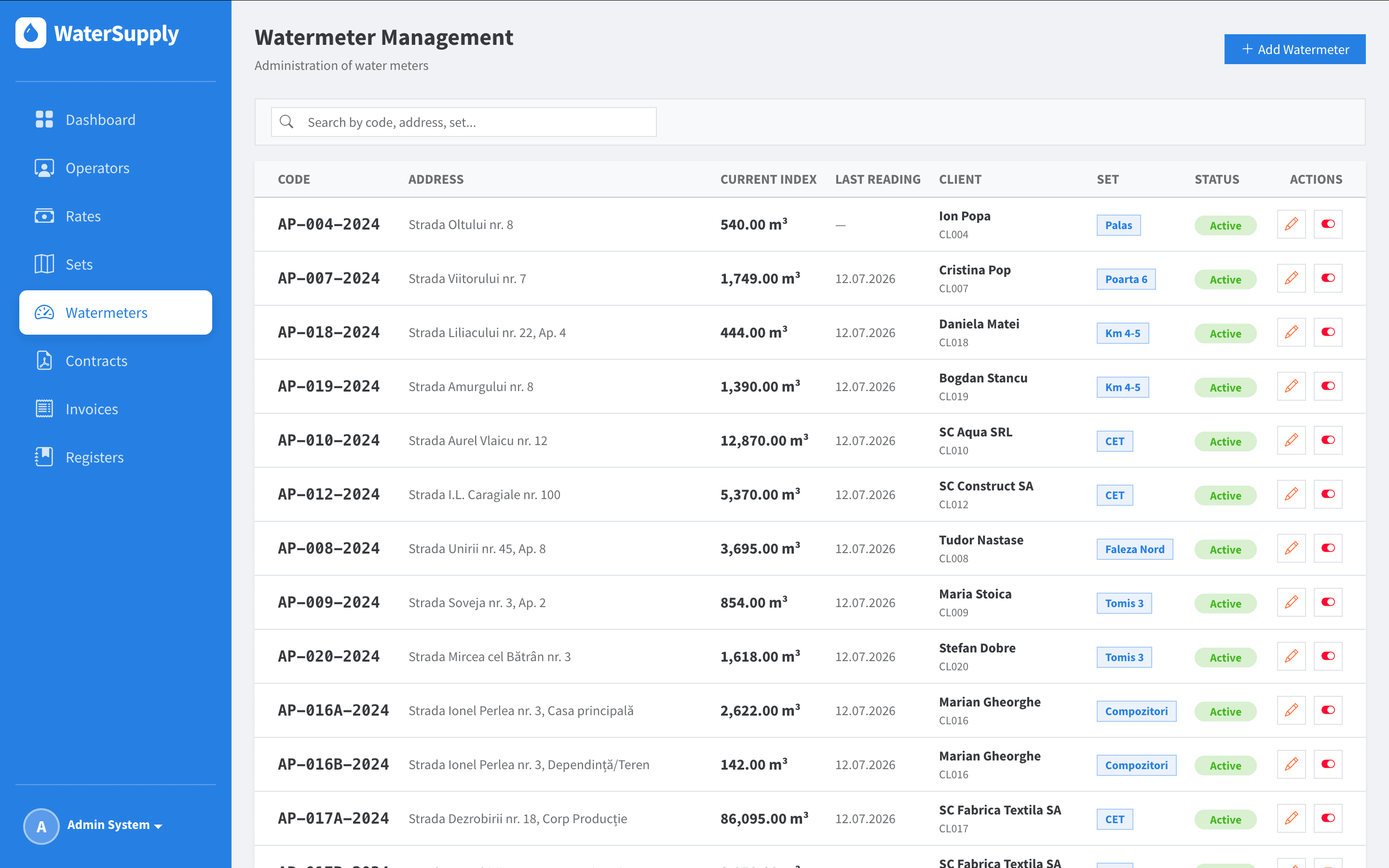Edit watermeter AP-007-2024 with pencil icon
1389x868 pixels.
1292,278
